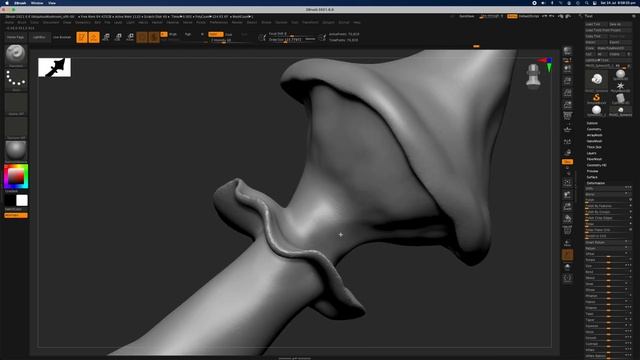Image resolution: width=640 pixels, height=360 pixels.
Task: Open the Material sphere selector
Action: (x=16, y=150)
